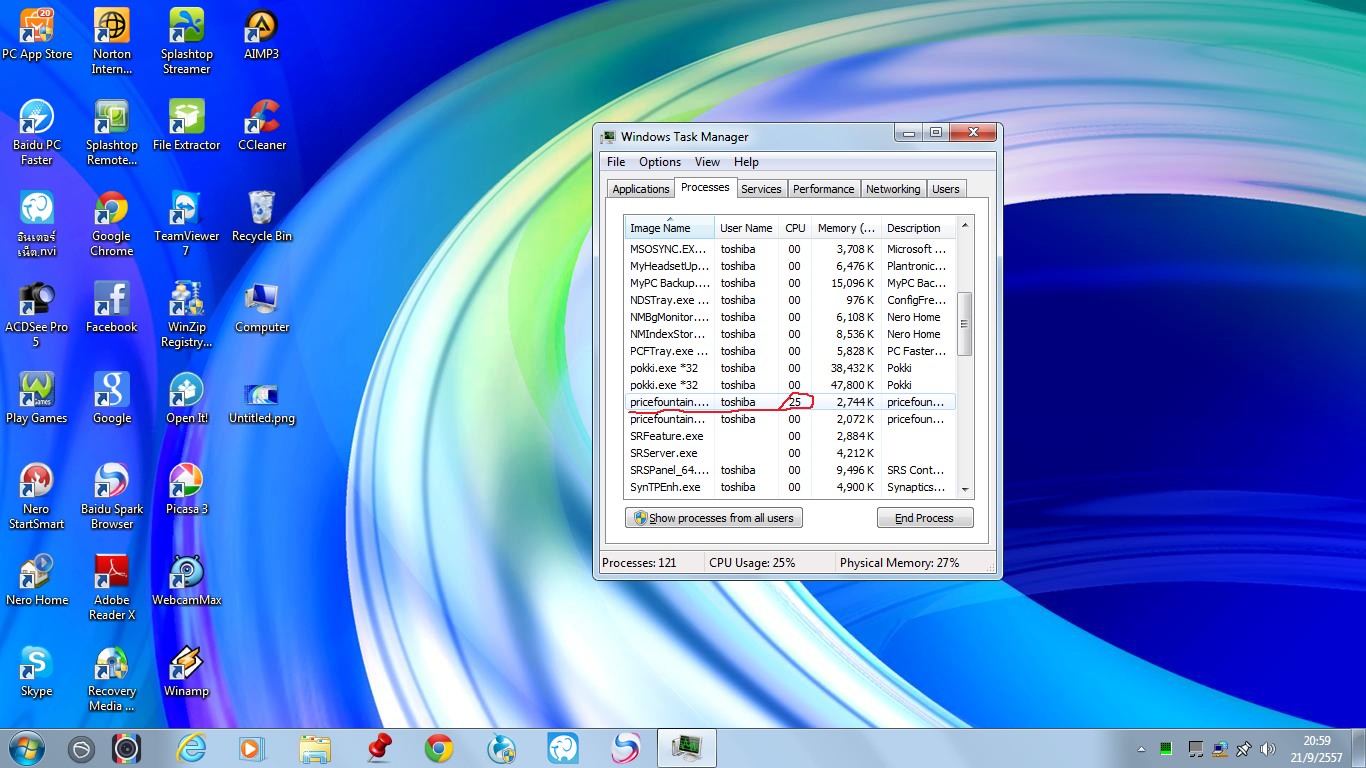Open the Options menu
This screenshot has width=1366, height=768.
pyautogui.click(x=659, y=162)
